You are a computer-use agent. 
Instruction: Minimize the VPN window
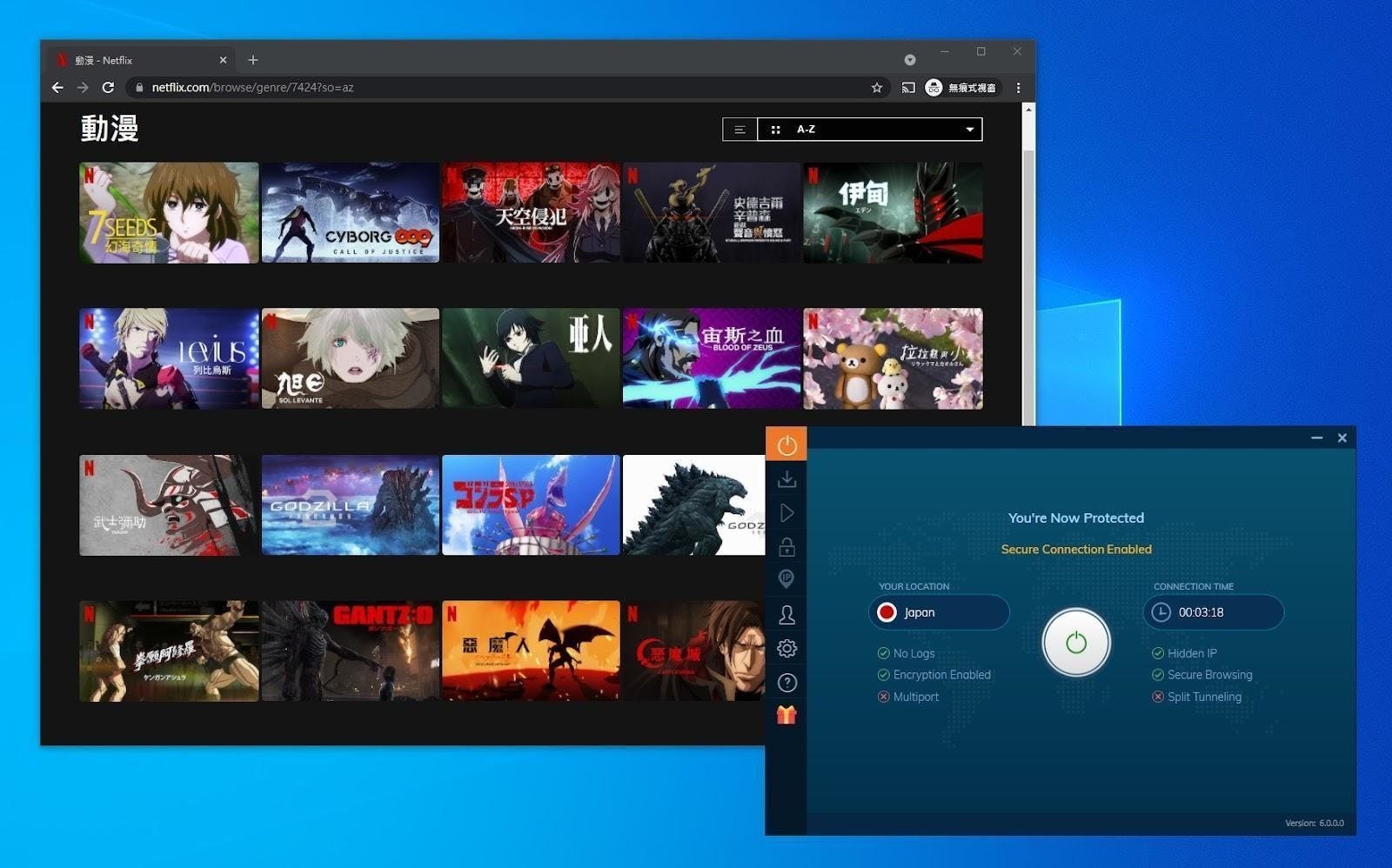pos(1316,438)
